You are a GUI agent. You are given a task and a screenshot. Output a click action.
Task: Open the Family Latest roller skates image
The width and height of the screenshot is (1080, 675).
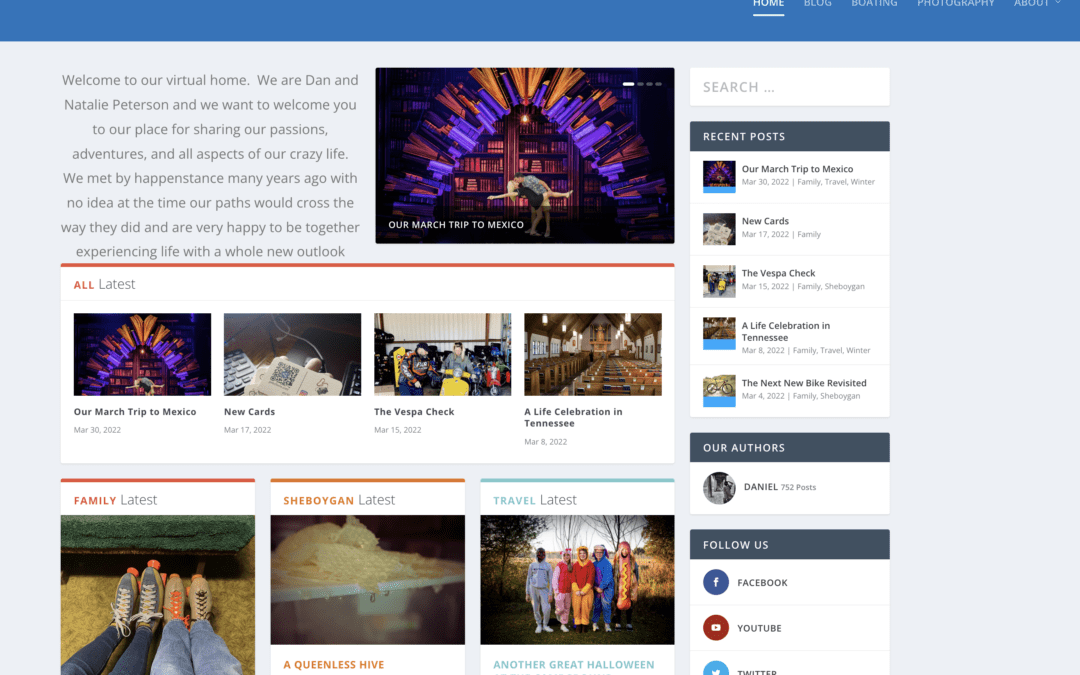coord(158,595)
